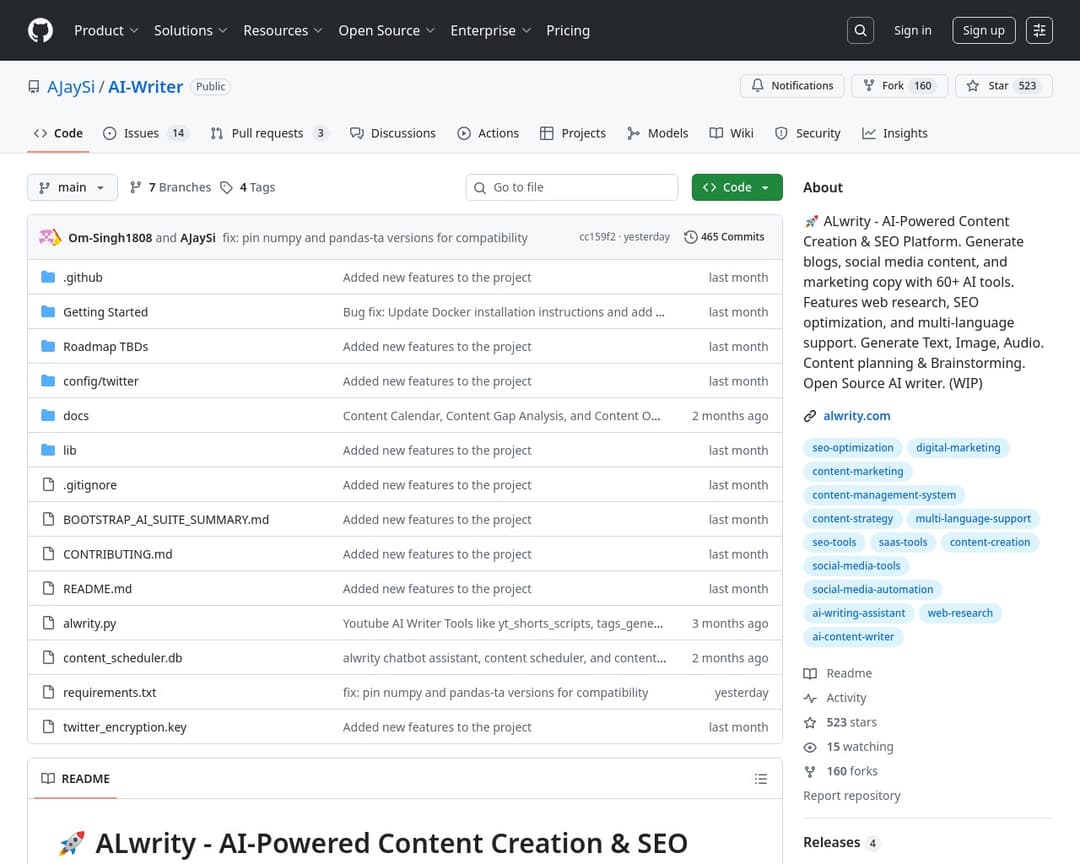Click Notifications bell button
Viewport: 1080px width, 864px height.
793,86
